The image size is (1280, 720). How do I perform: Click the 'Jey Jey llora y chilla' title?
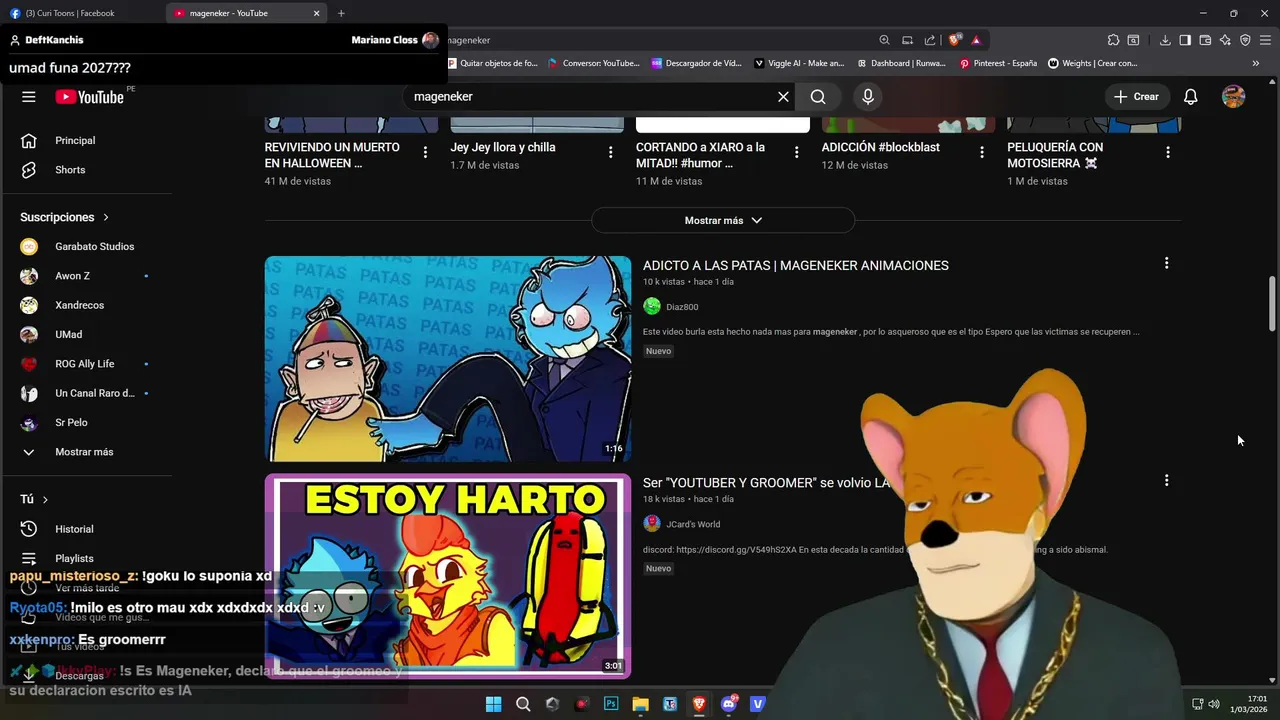(x=503, y=147)
